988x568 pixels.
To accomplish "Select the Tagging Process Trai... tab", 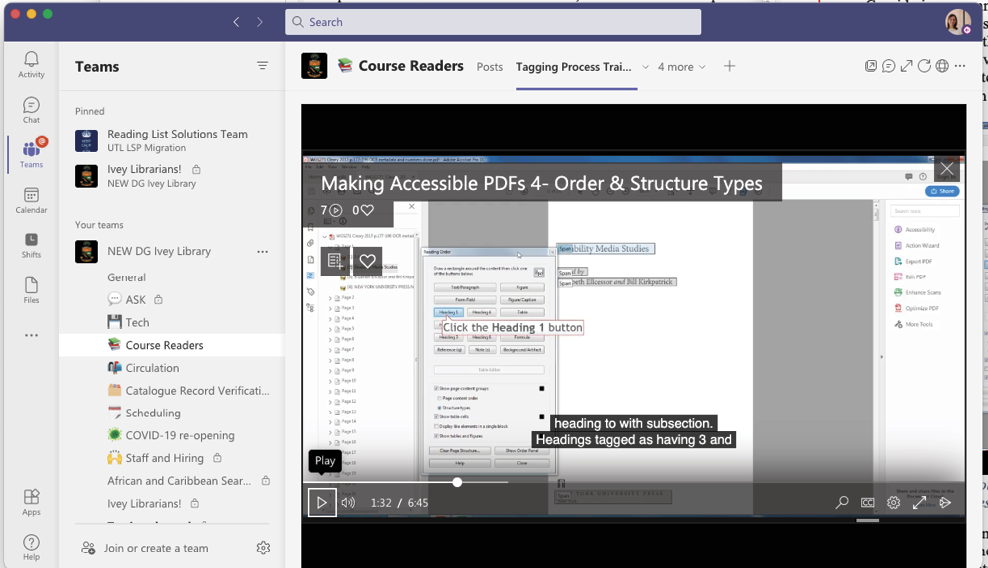I will tap(573, 67).
